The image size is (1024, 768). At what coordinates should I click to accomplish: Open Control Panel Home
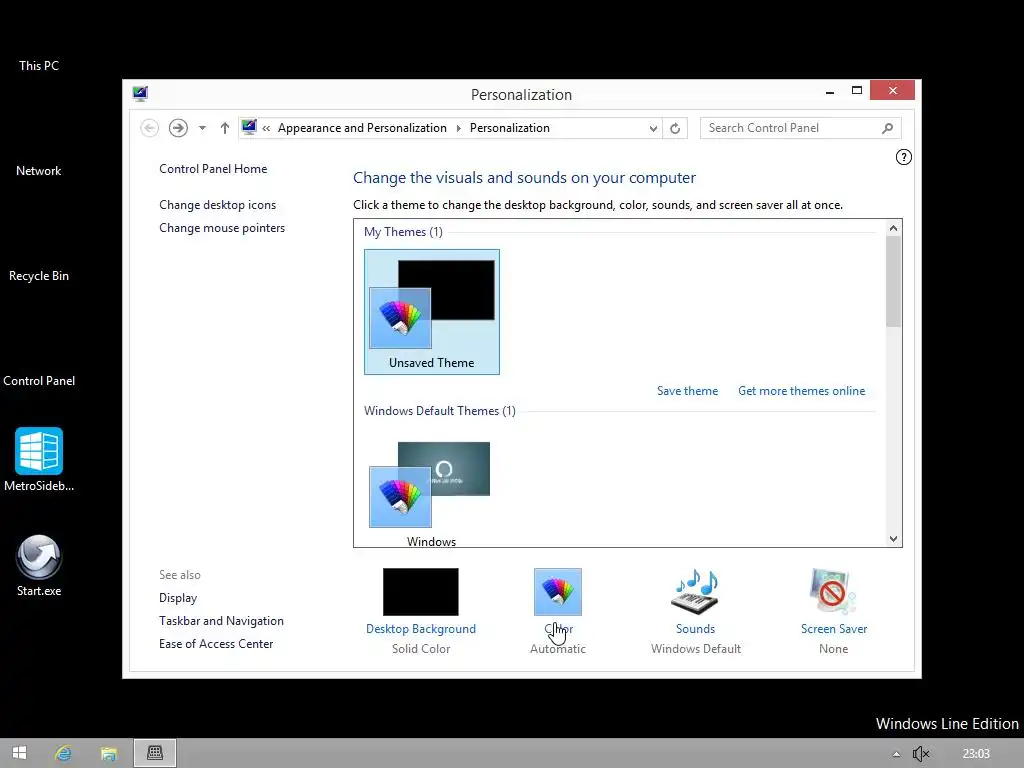[213, 168]
